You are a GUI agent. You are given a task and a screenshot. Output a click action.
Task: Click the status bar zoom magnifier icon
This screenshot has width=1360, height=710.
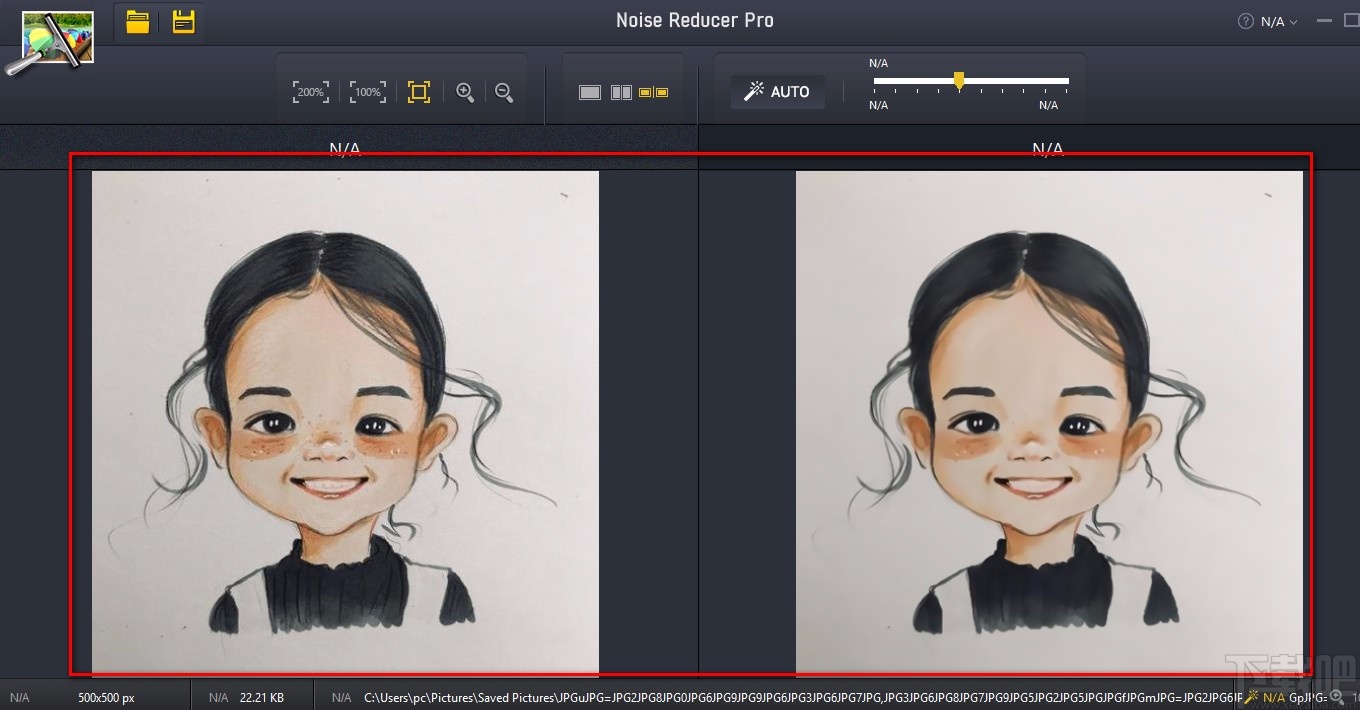coord(1336,697)
